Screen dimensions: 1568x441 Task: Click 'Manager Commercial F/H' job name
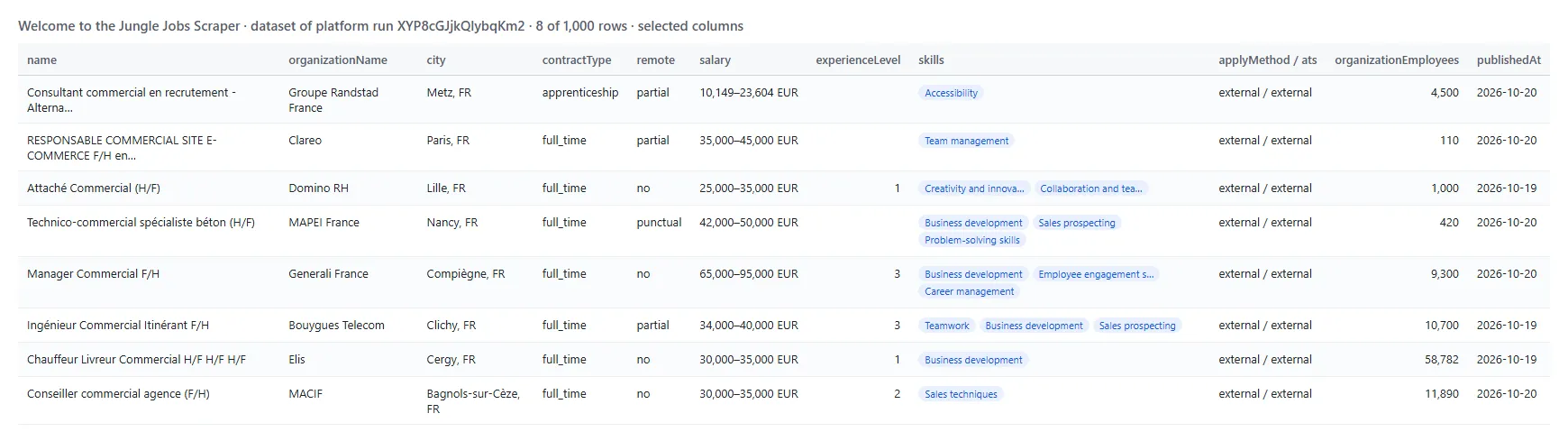(93, 274)
